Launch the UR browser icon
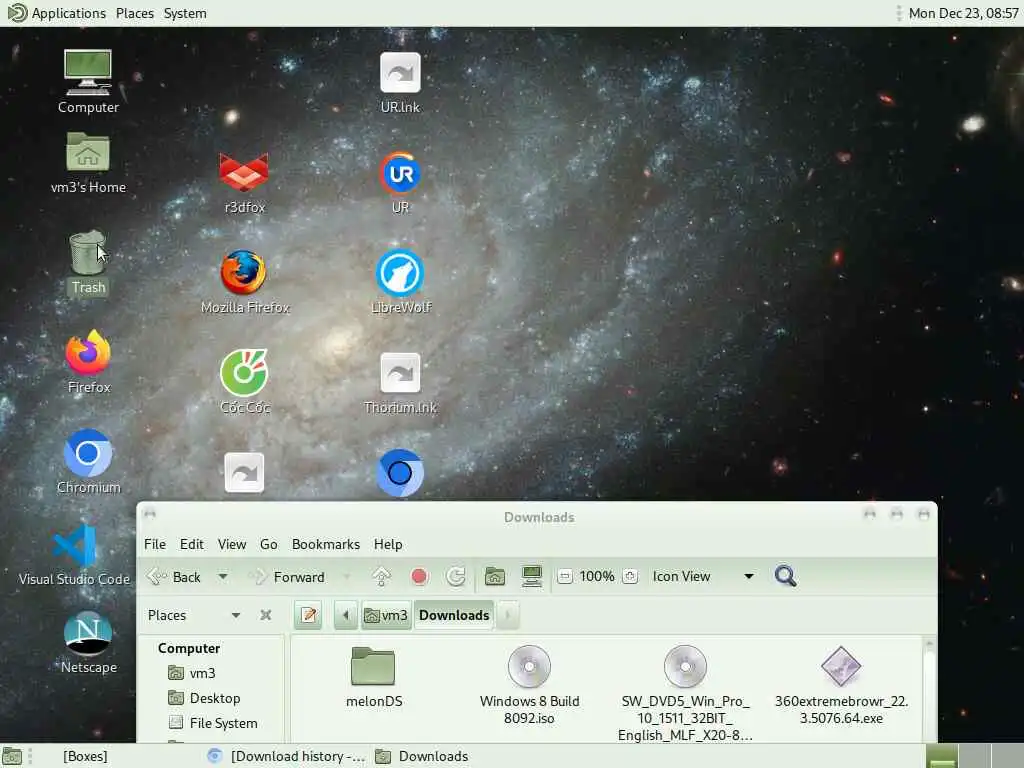 coord(400,182)
